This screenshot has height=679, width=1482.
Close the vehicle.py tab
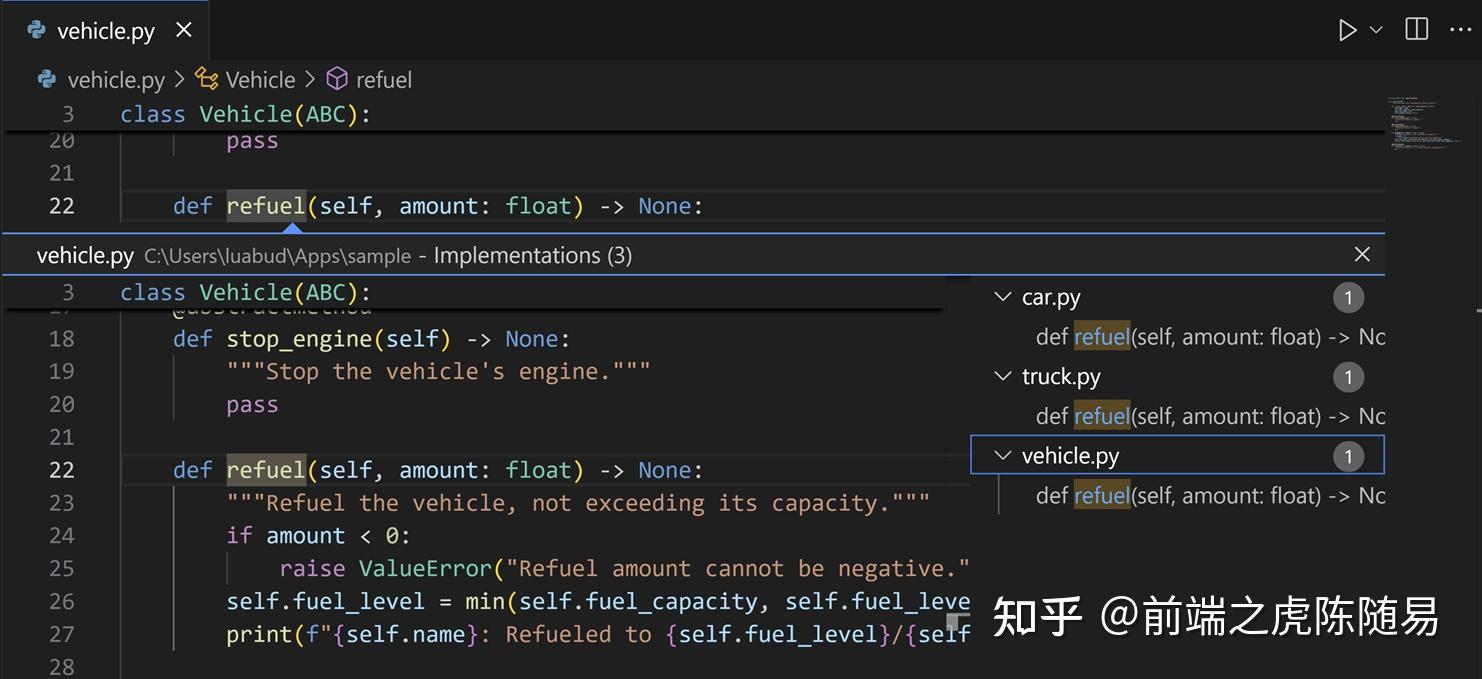[184, 30]
